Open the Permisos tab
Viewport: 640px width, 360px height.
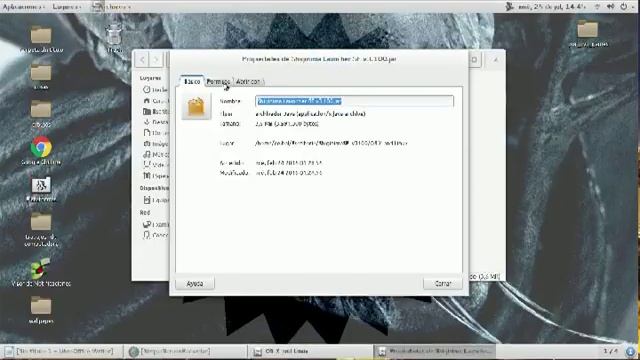pos(218,82)
